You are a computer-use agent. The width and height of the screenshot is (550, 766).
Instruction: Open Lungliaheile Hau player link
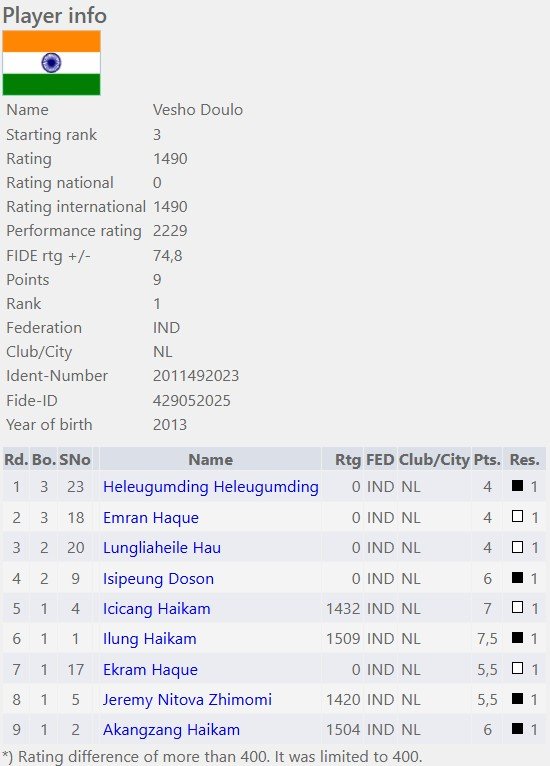pos(162,548)
